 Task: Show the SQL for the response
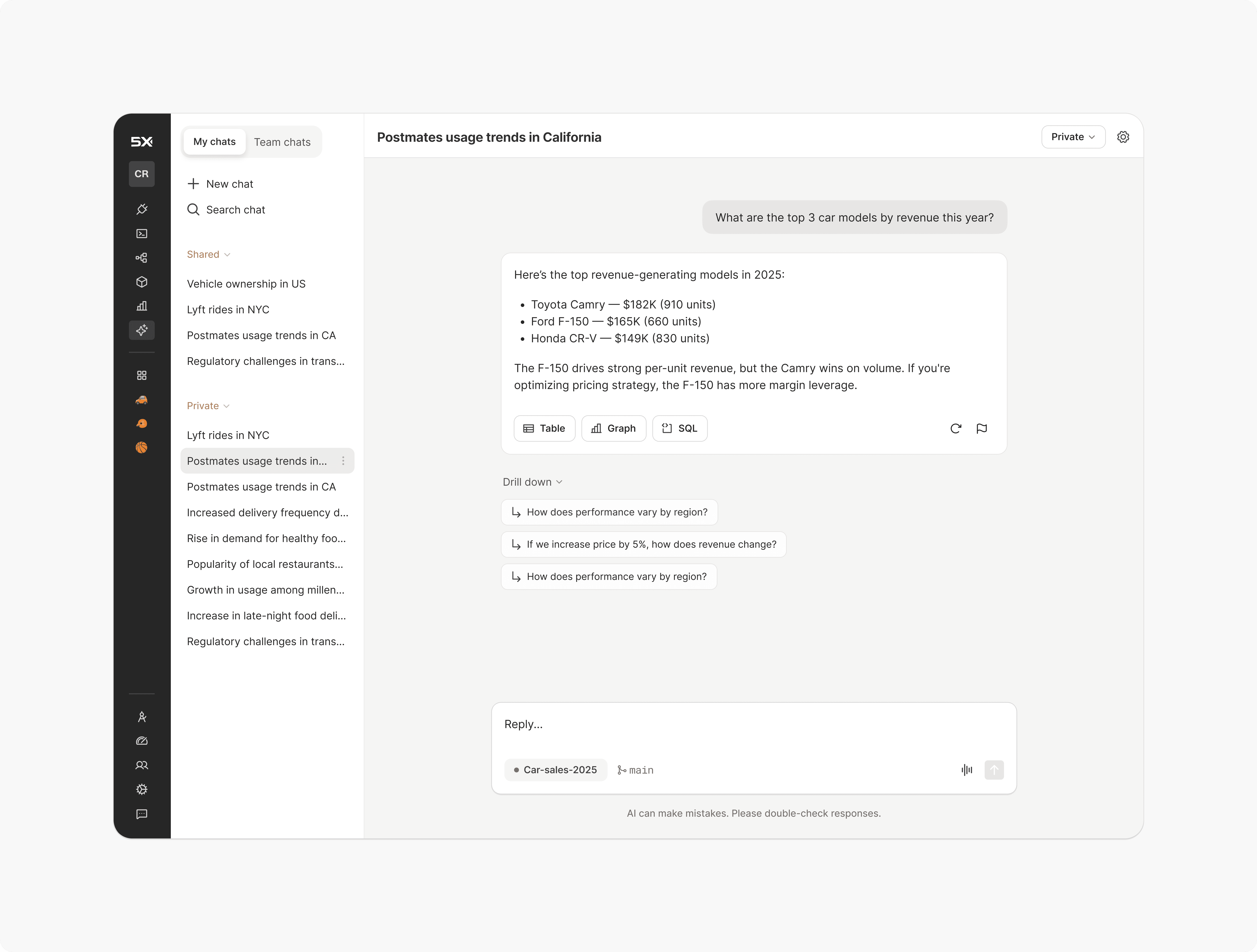(680, 428)
